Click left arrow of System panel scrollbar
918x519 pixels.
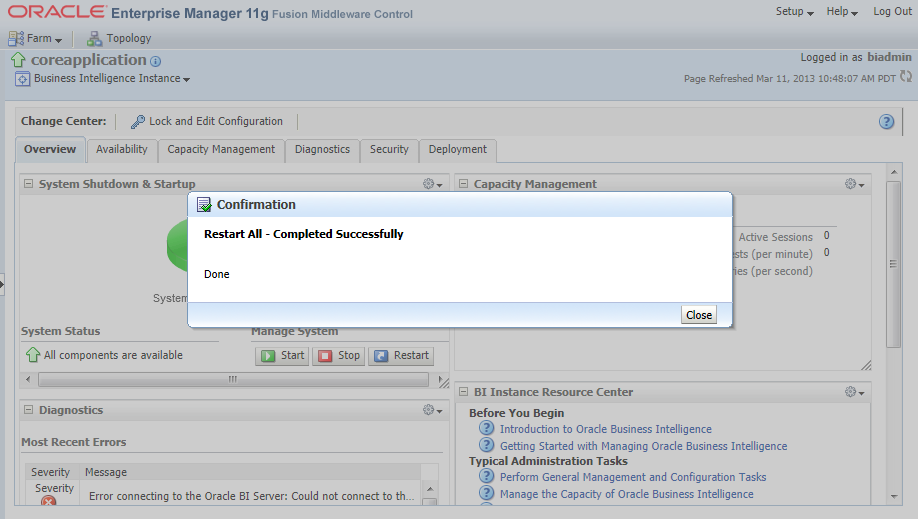(x=28, y=380)
